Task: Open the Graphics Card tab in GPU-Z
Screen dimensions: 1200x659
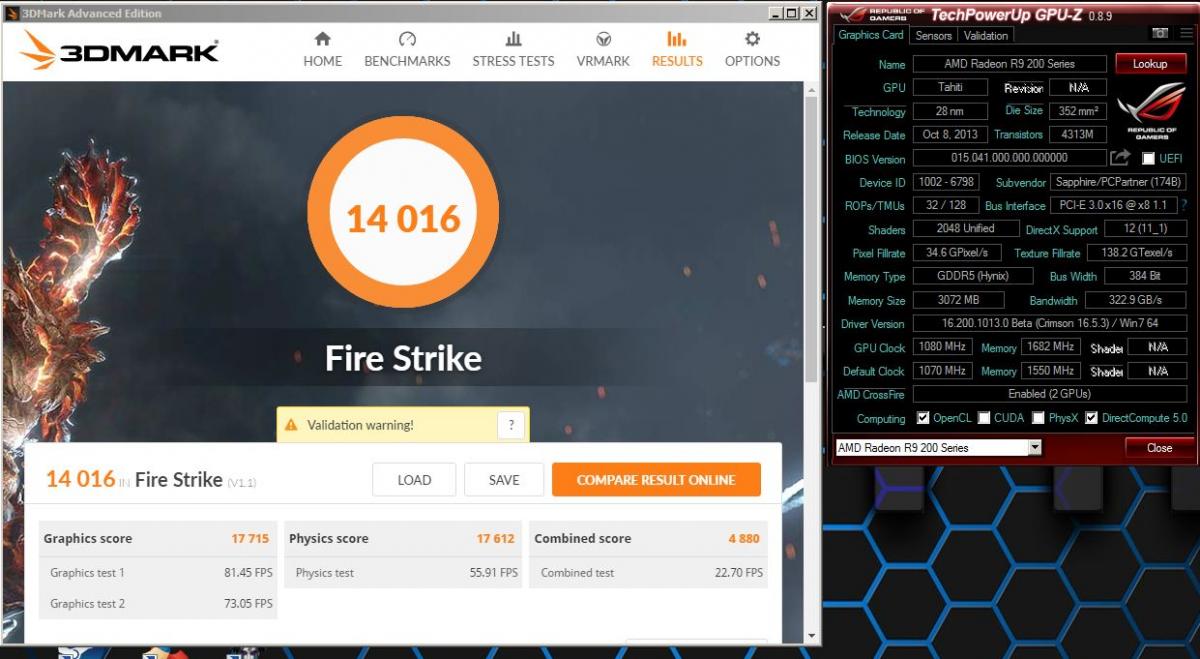Action: 870,34
